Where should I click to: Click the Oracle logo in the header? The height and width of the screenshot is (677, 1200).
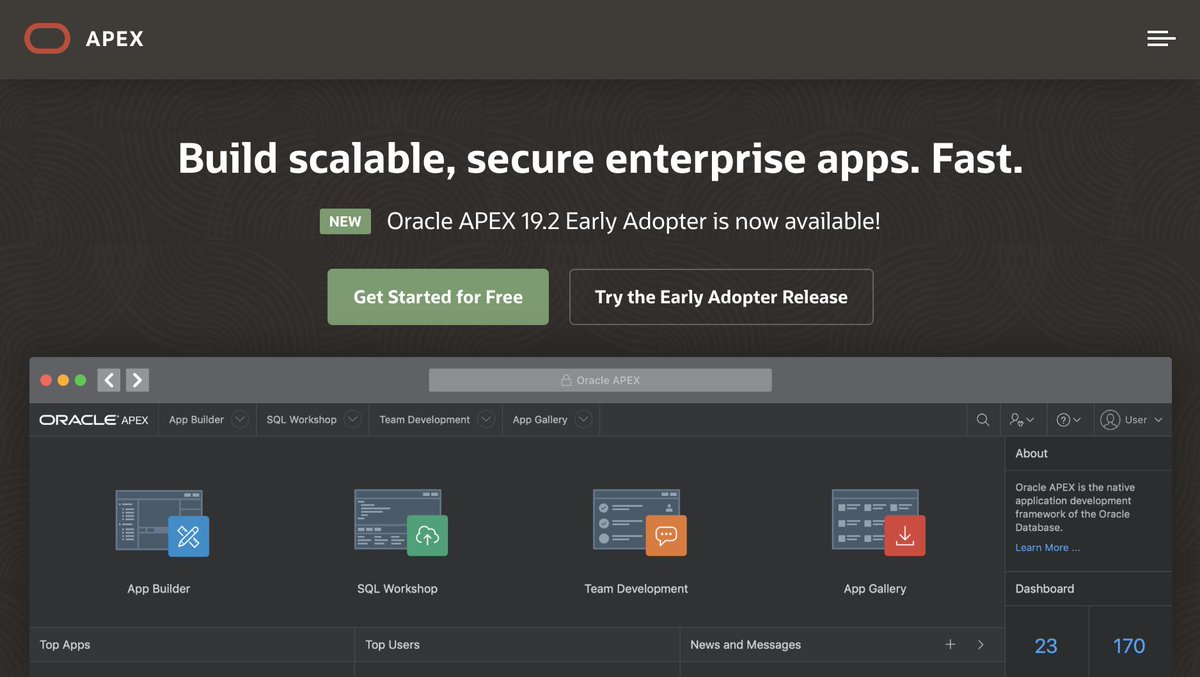(x=47, y=39)
